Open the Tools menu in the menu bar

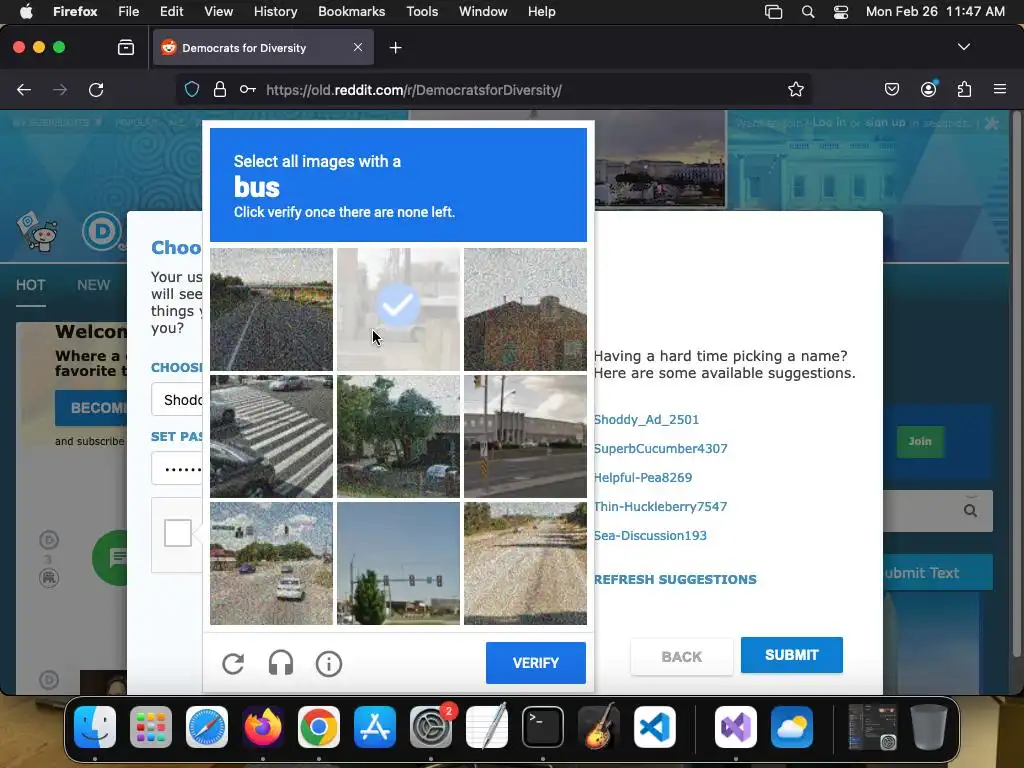click(422, 12)
